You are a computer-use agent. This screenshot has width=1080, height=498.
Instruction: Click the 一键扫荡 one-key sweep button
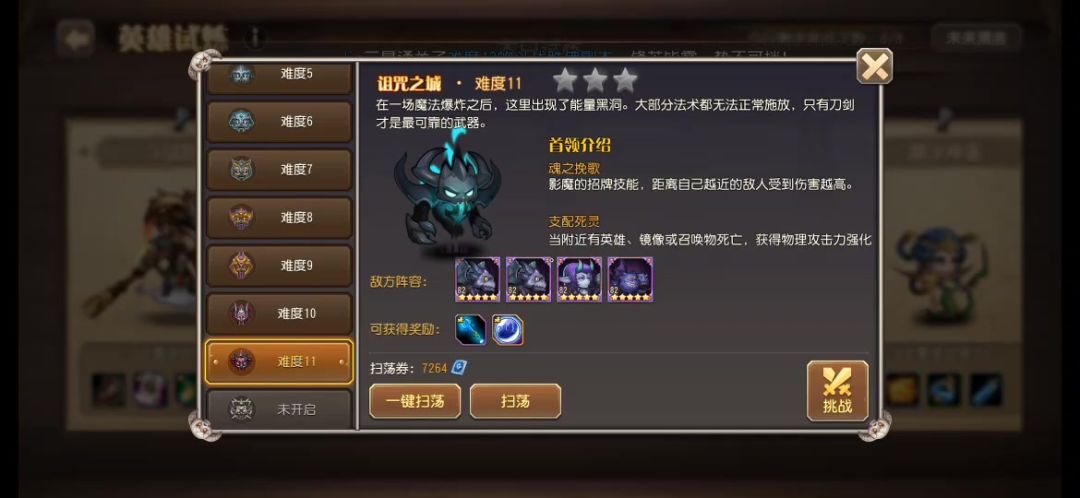coord(415,402)
